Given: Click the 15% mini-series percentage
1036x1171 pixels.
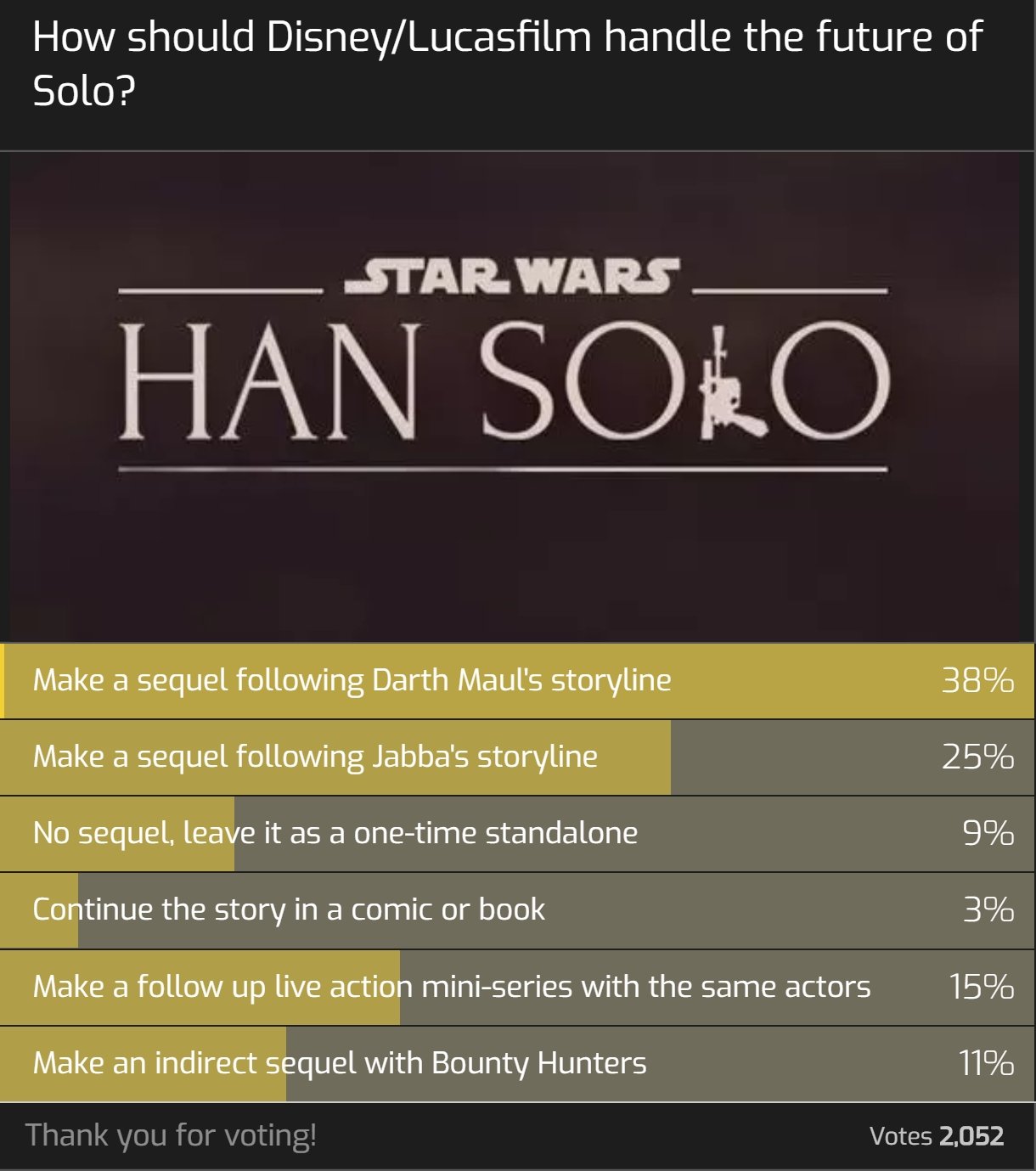Looking at the screenshot, I should coord(981,987).
